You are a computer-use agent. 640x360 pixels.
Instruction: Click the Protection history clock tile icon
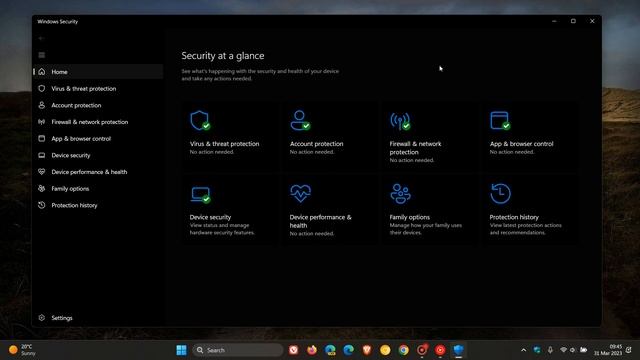500,193
